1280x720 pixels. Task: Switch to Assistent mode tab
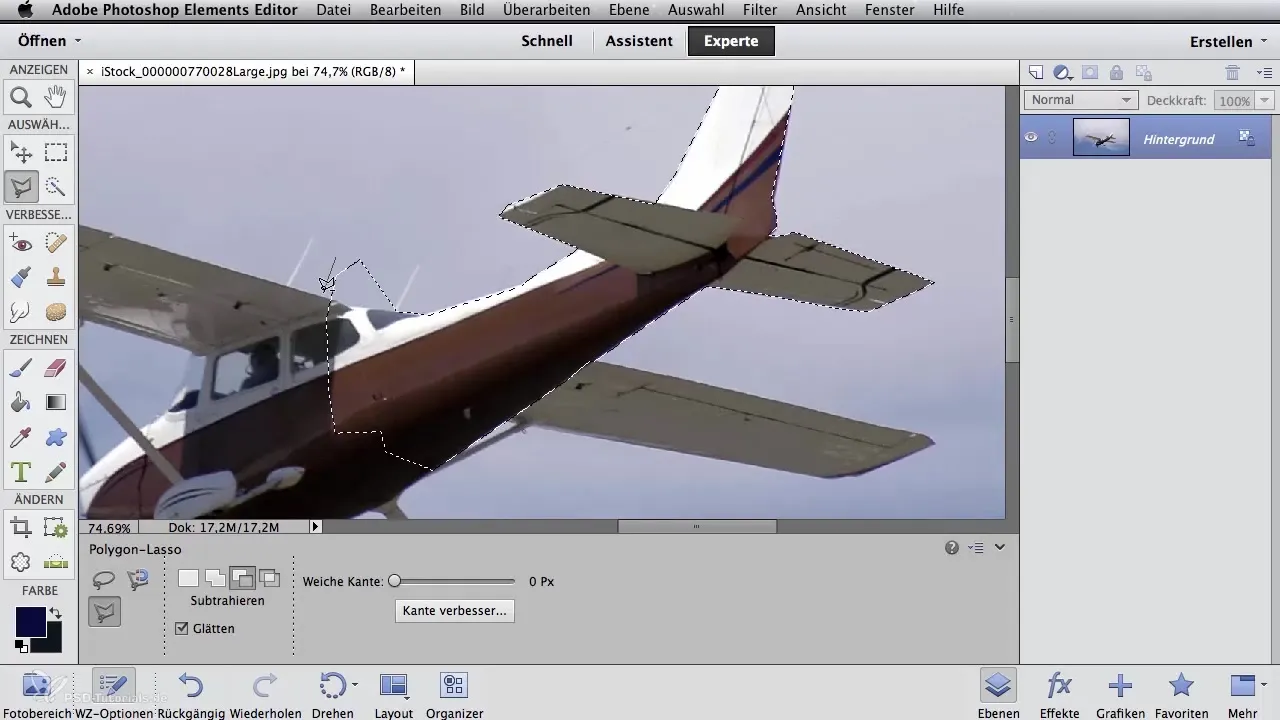pyautogui.click(x=639, y=41)
